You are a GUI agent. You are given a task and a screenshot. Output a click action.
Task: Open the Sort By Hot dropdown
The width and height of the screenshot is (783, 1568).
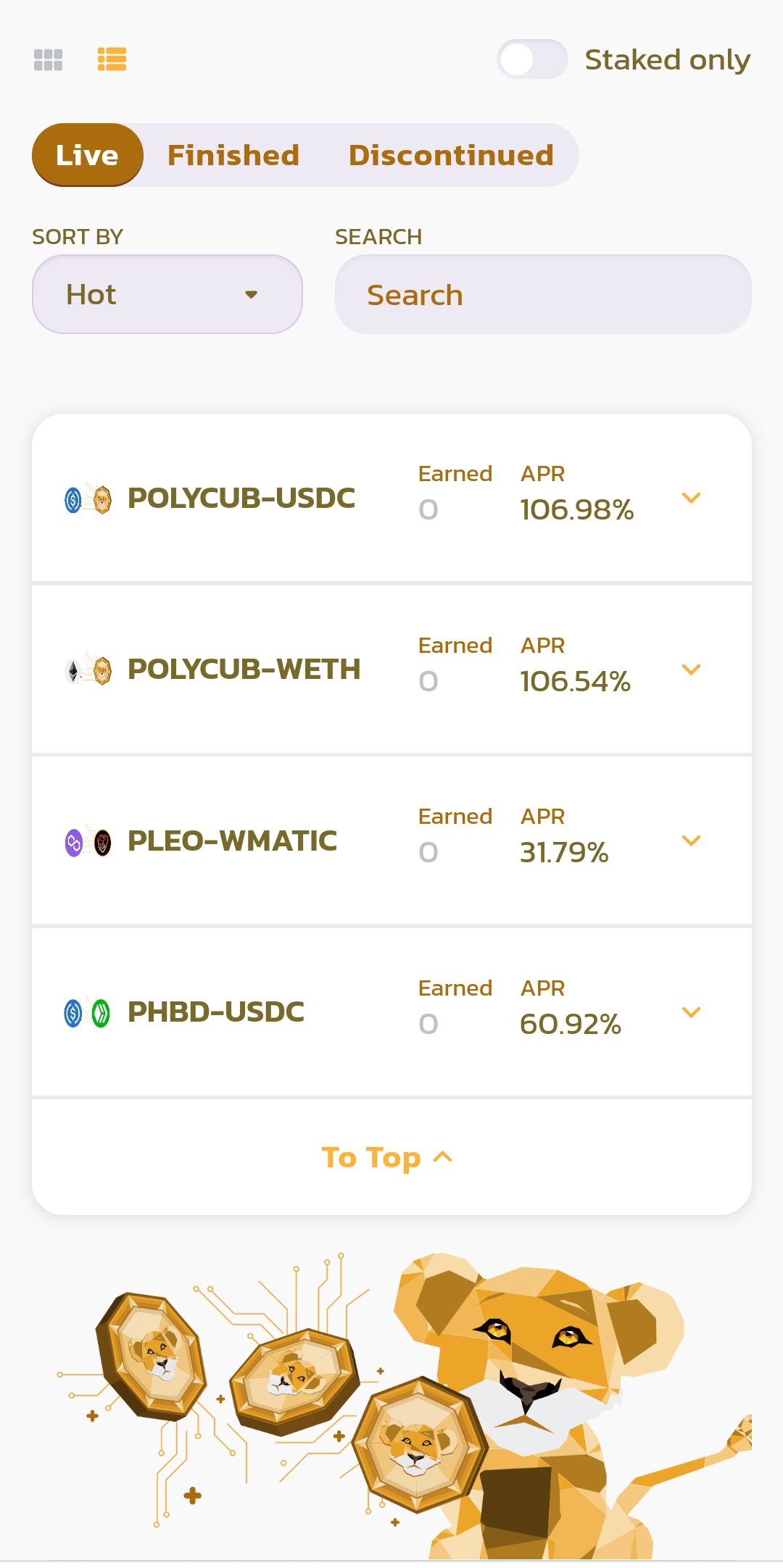pyautogui.click(x=167, y=294)
